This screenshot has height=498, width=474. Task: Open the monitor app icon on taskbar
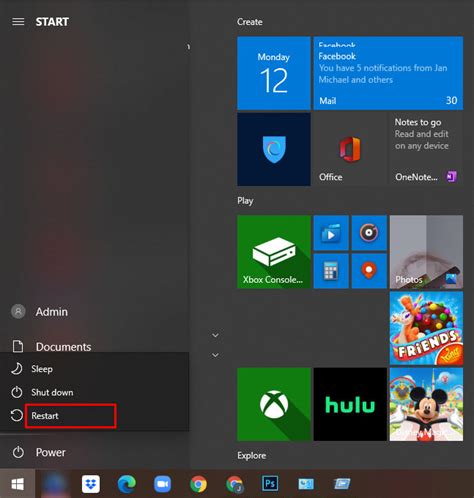pos(306,484)
